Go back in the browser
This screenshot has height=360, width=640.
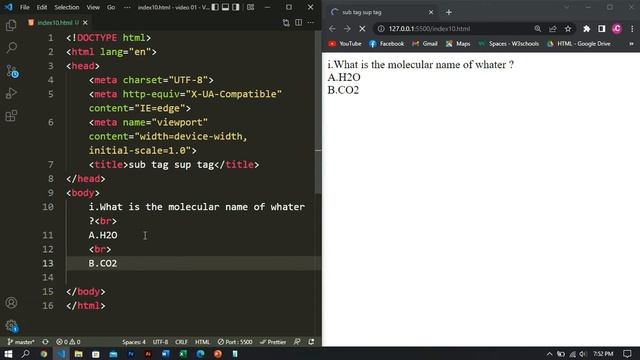(x=332, y=29)
